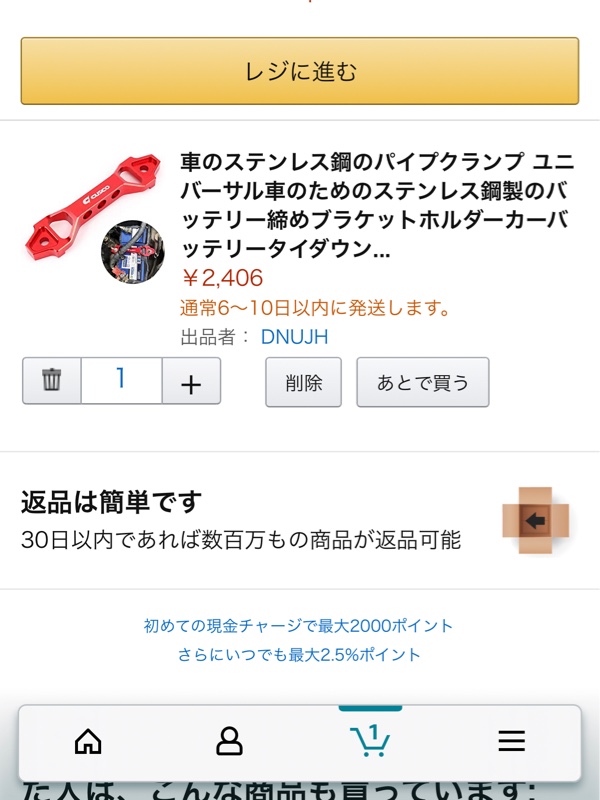Open the shopping cart icon
The width and height of the screenshot is (600, 800).
tap(370, 740)
